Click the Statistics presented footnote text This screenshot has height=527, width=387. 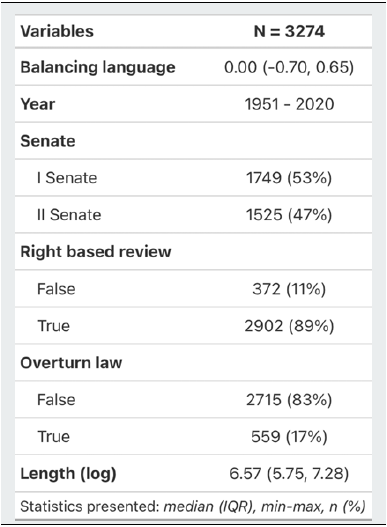click(193, 506)
